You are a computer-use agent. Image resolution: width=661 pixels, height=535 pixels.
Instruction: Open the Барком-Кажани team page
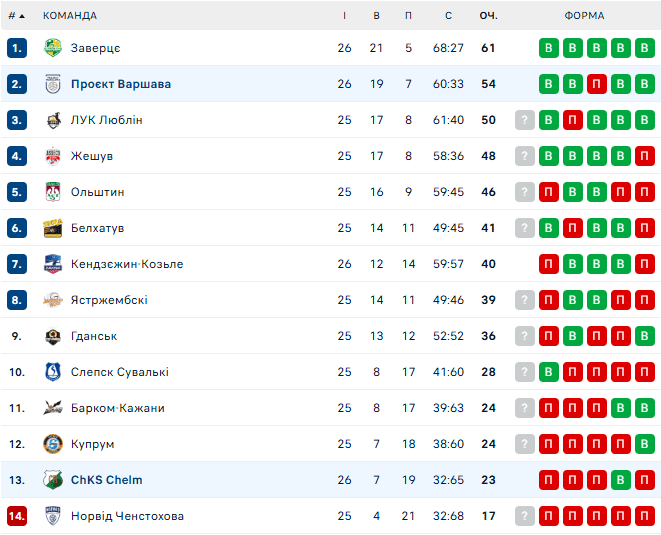pyautogui.click(x=117, y=408)
